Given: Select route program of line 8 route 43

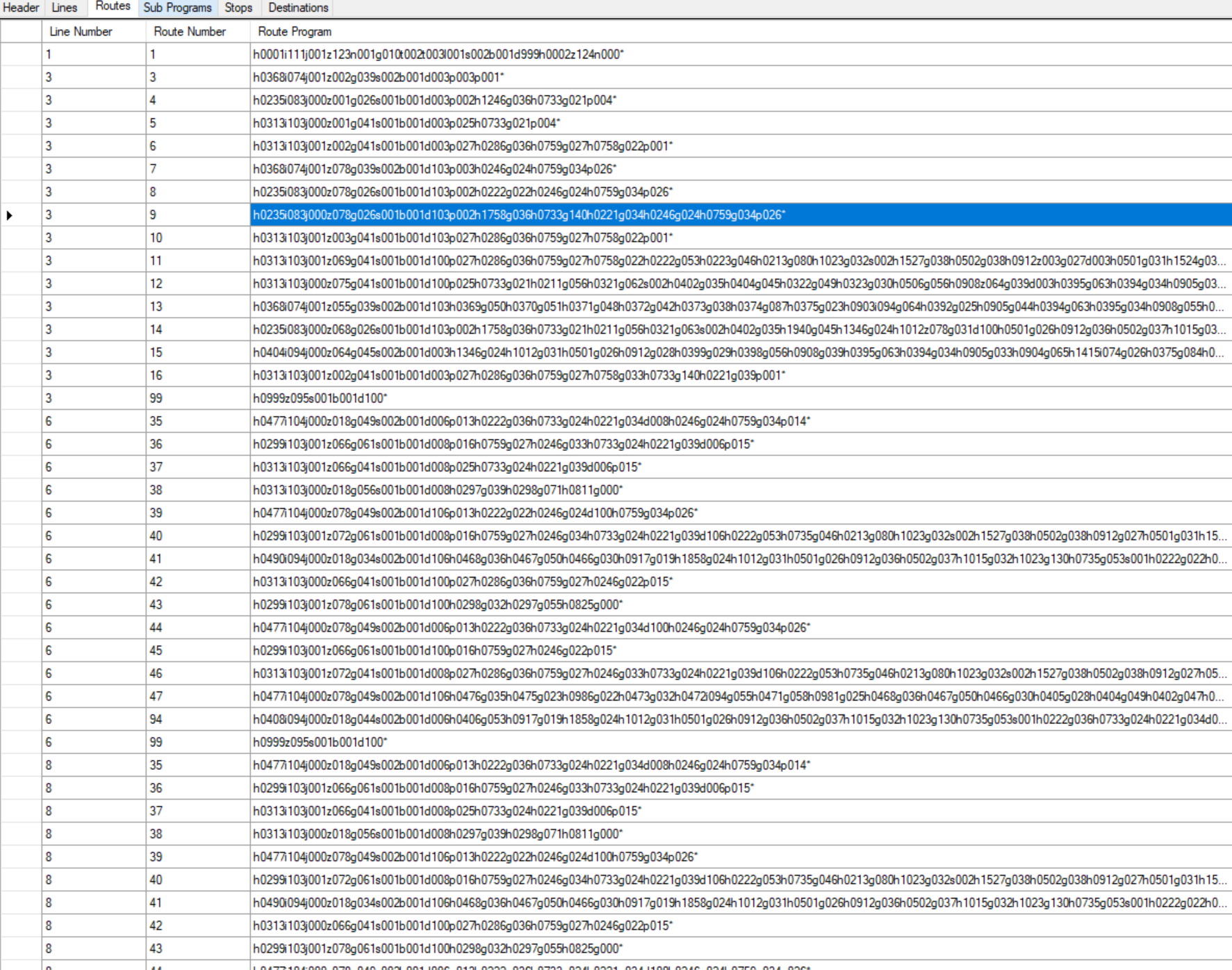Looking at the screenshot, I should coord(741,948).
